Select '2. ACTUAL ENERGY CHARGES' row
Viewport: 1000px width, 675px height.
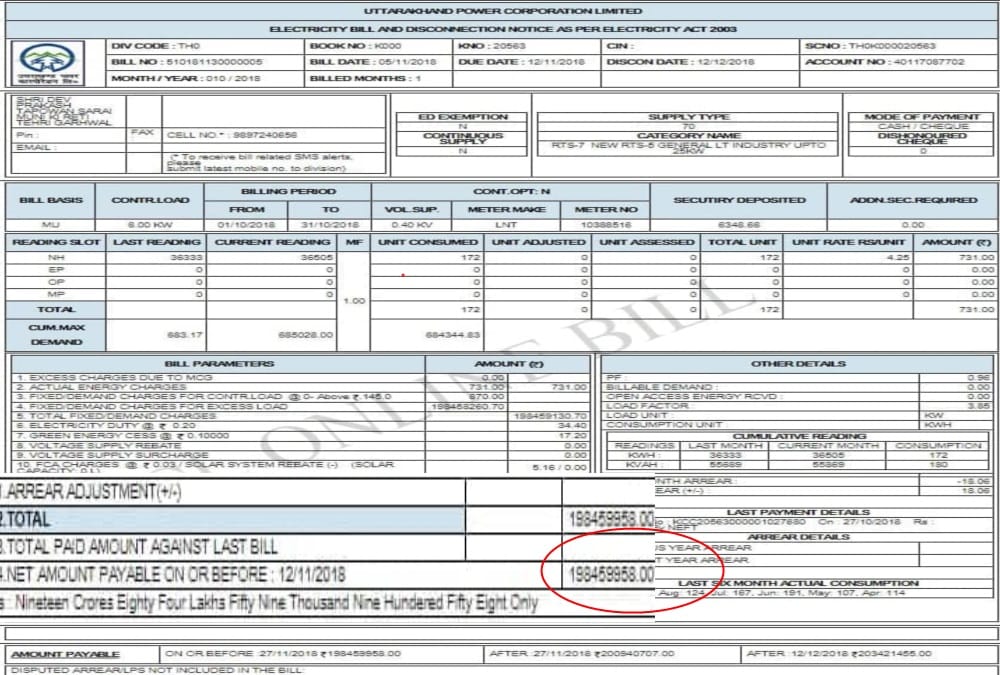(x=301, y=387)
